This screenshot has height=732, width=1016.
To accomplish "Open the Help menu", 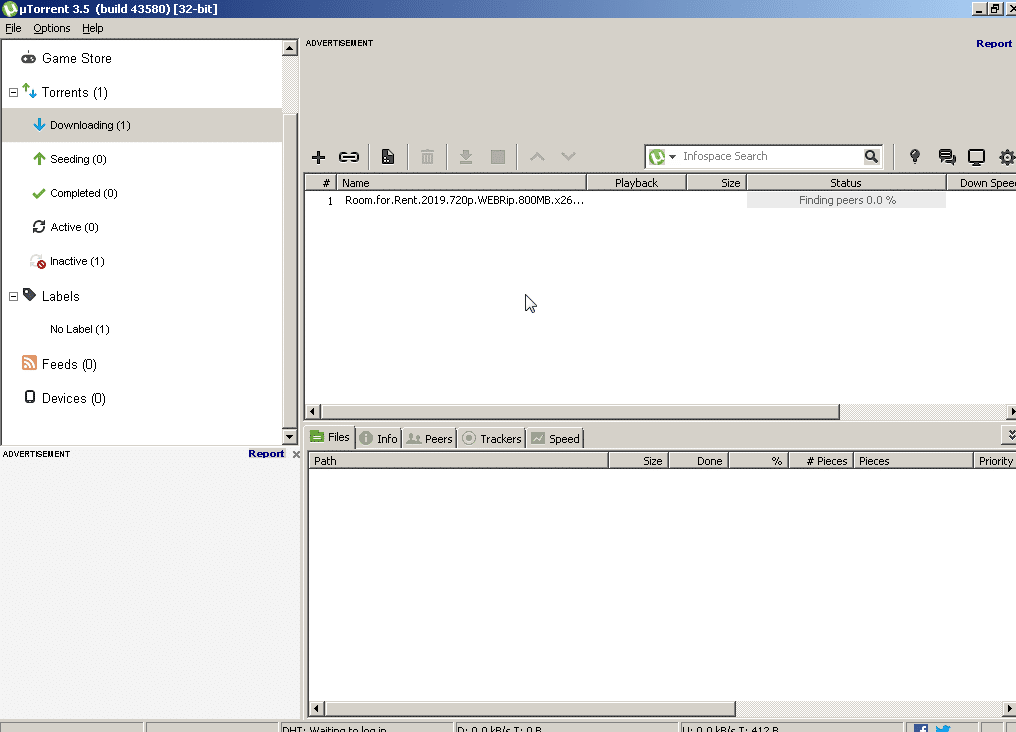I will [93, 28].
